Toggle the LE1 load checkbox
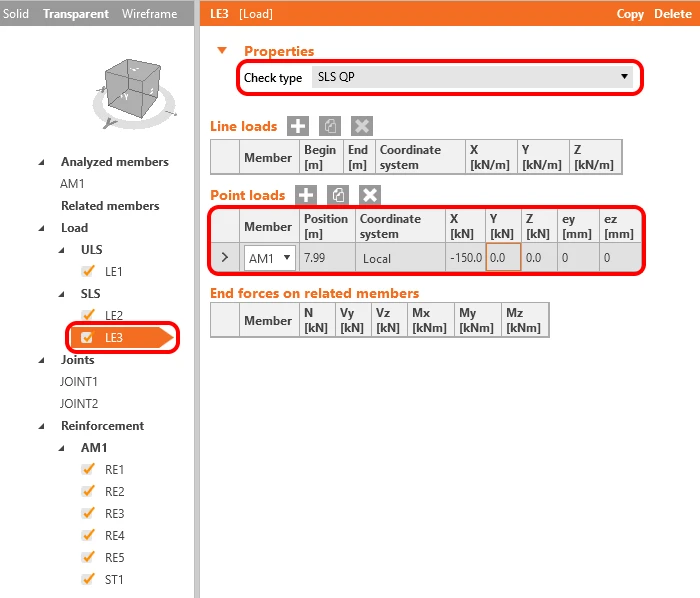This screenshot has width=700, height=598. point(88,271)
